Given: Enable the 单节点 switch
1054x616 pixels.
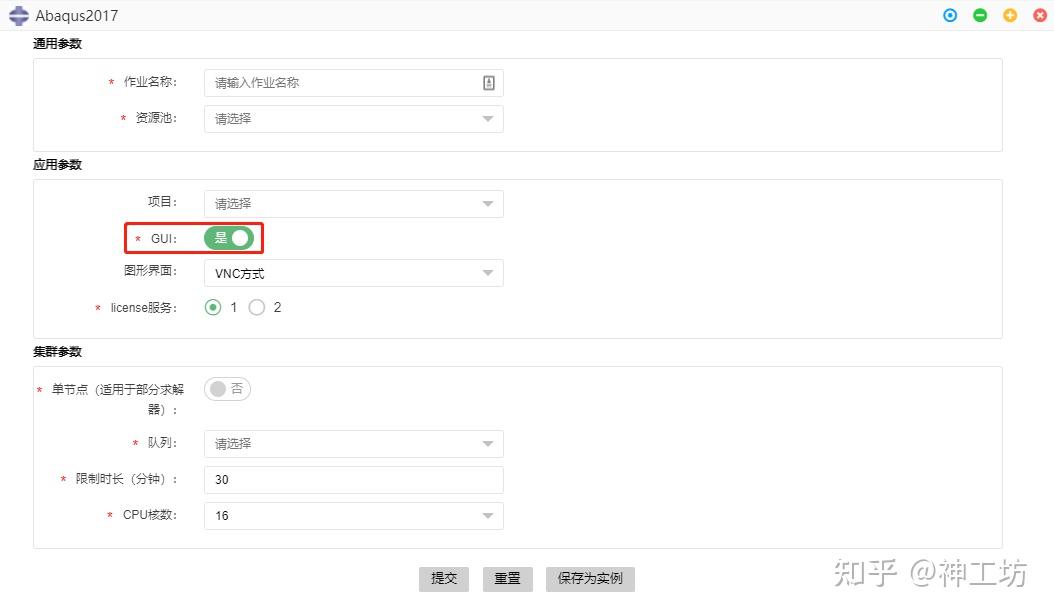Looking at the screenshot, I should pyautogui.click(x=227, y=389).
